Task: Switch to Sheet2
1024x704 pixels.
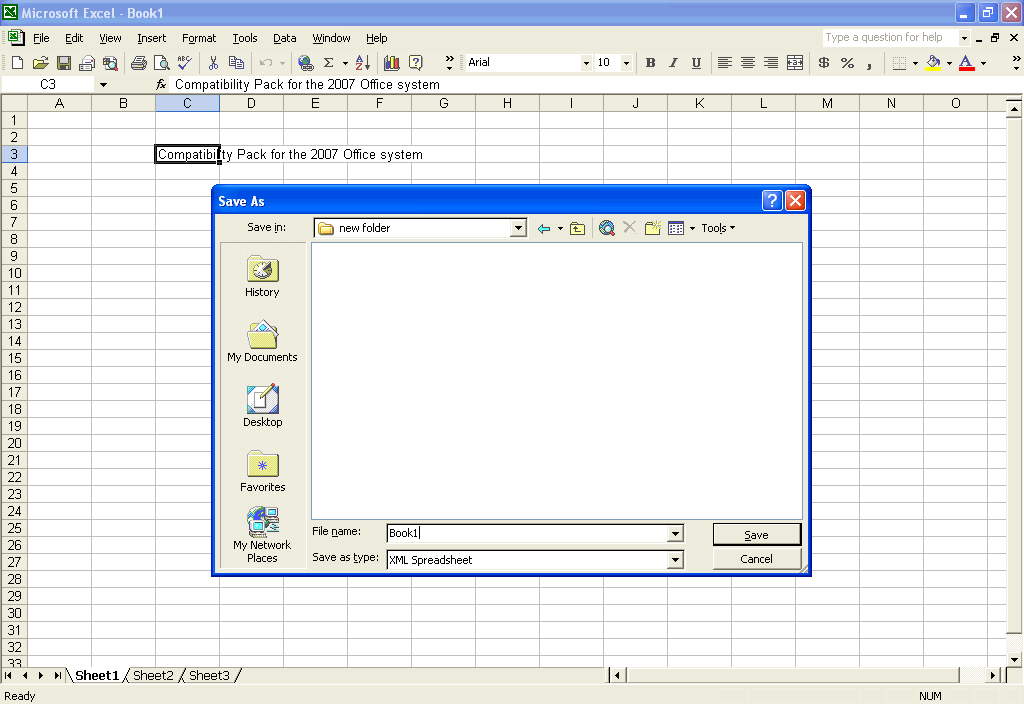Action: click(x=152, y=675)
